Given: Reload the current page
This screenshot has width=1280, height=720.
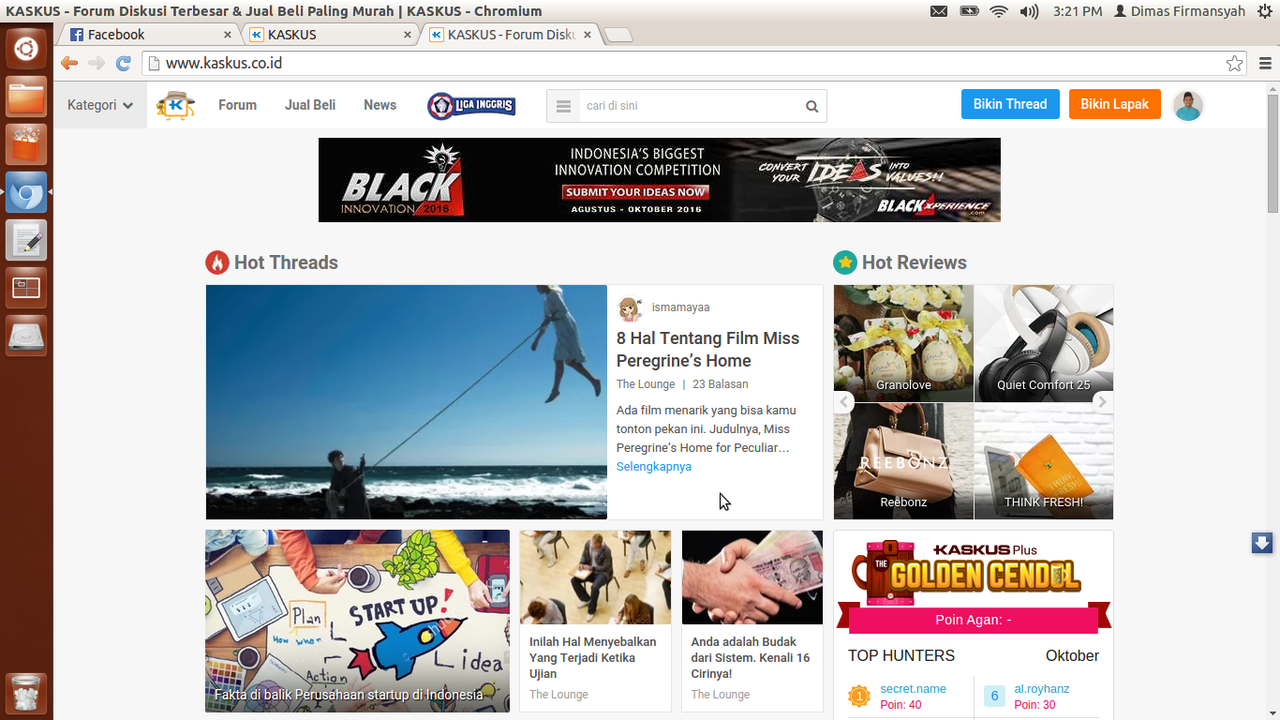Looking at the screenshot, I should [123, 63].
